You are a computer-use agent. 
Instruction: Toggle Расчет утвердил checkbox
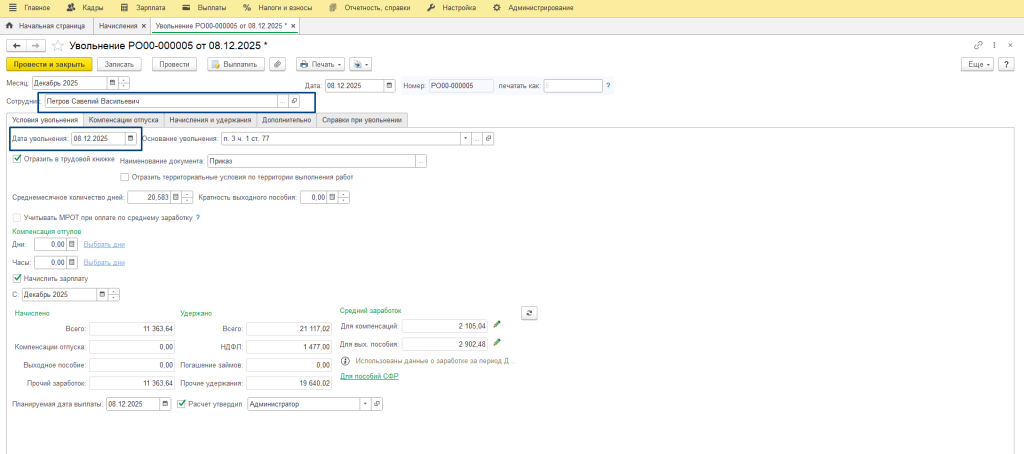[181, 404]
